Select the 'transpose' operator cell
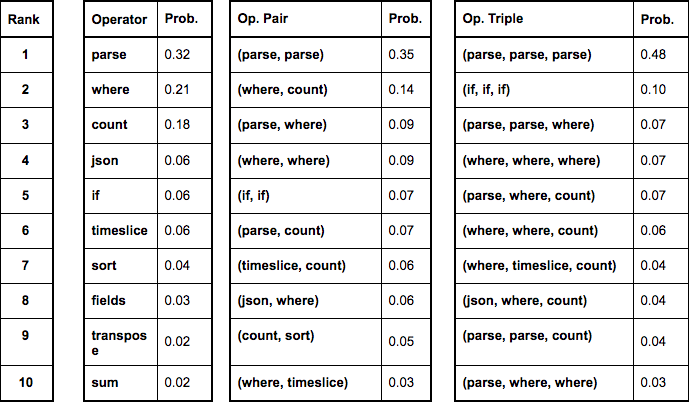Viewport: 689px width, 403px height. (121, 342)
